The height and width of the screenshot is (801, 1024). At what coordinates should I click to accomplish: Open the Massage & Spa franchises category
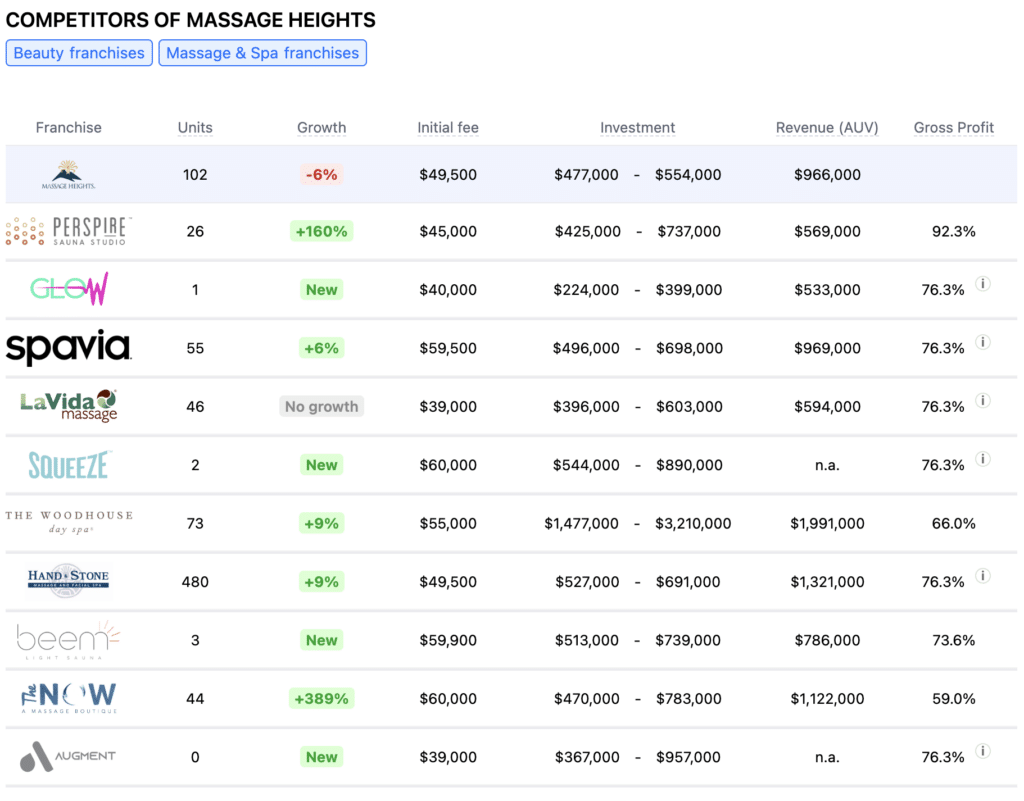263,53
